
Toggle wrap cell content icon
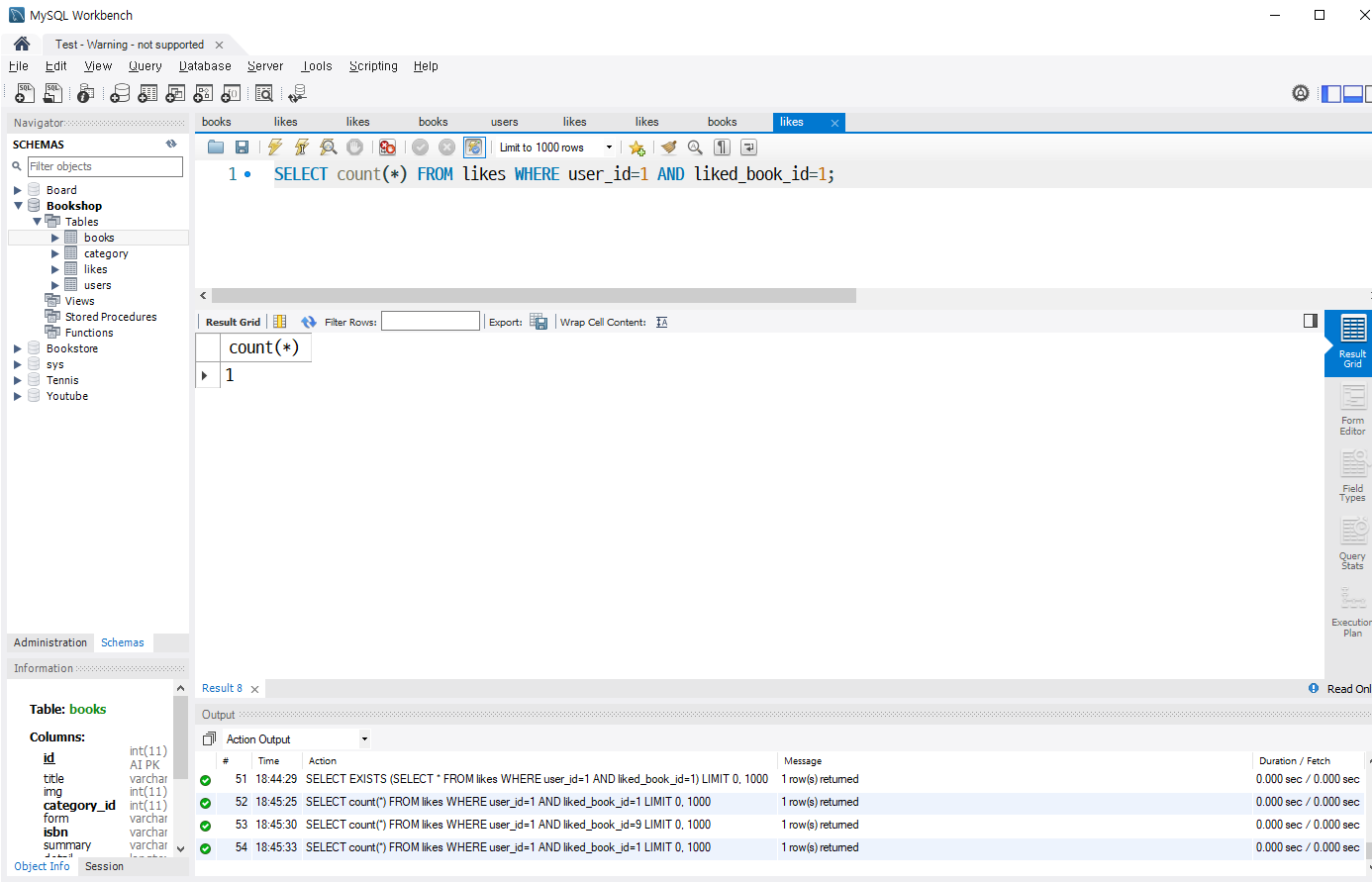[661, 322]
